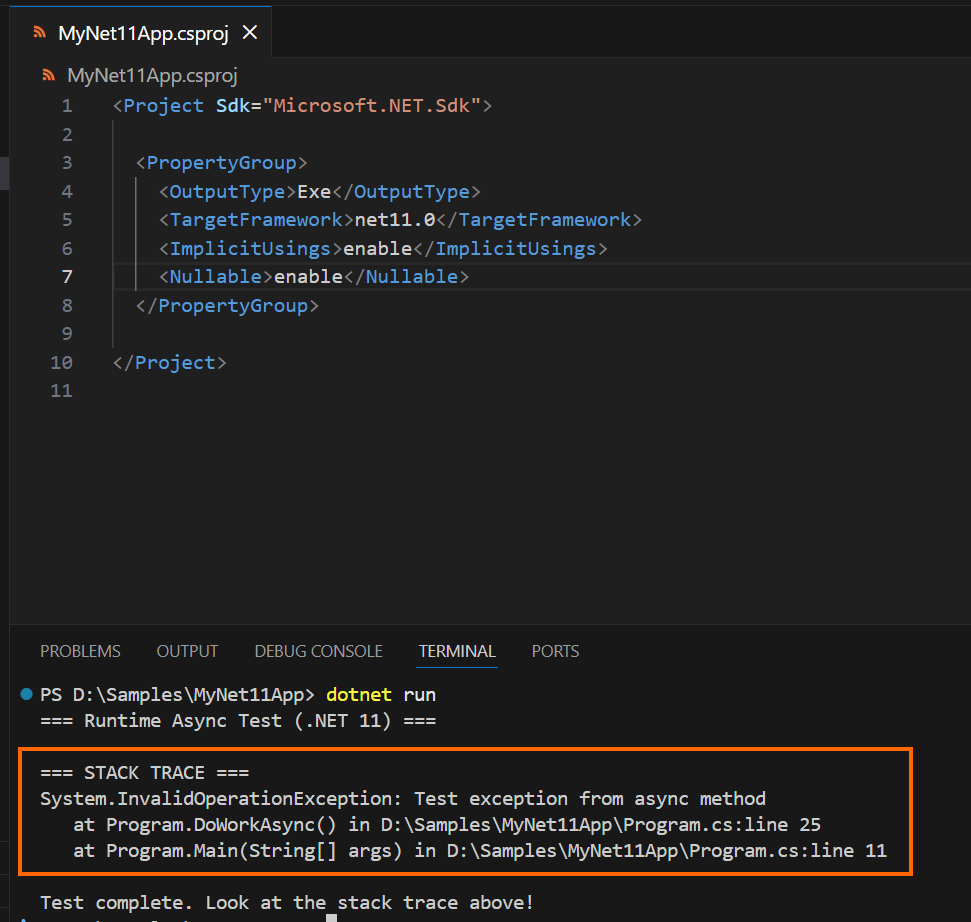Screen dimensions: 971x922
Task: Switch to the PROBLEMS panel
Action: point(80,651)
